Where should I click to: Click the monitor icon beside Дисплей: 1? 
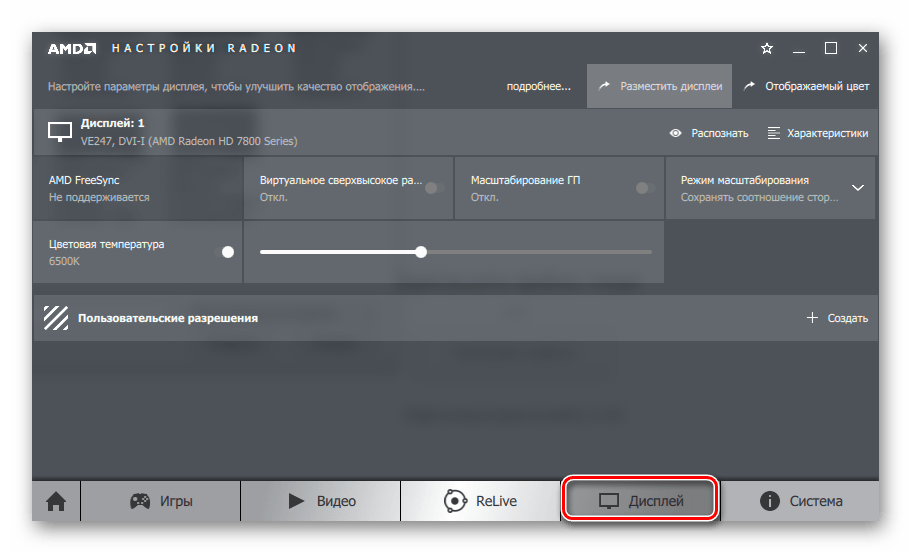pyautogui.click(x=60, y=132)
